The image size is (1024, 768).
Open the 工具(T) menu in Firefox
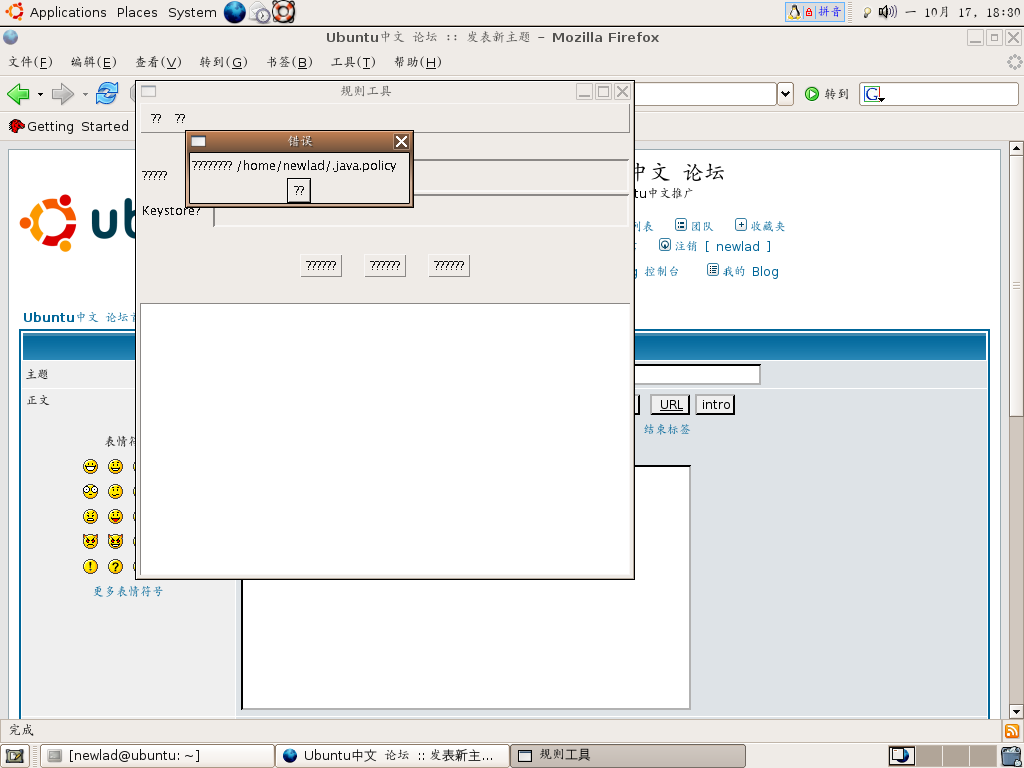354,62
